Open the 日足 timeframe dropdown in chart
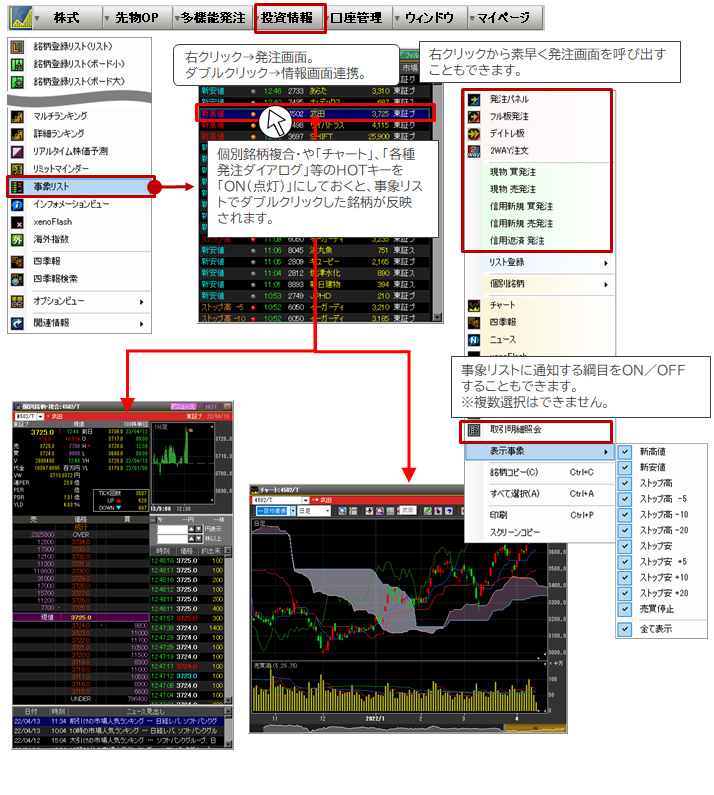Viewport: 714px width, 795px height. point(328,511)
